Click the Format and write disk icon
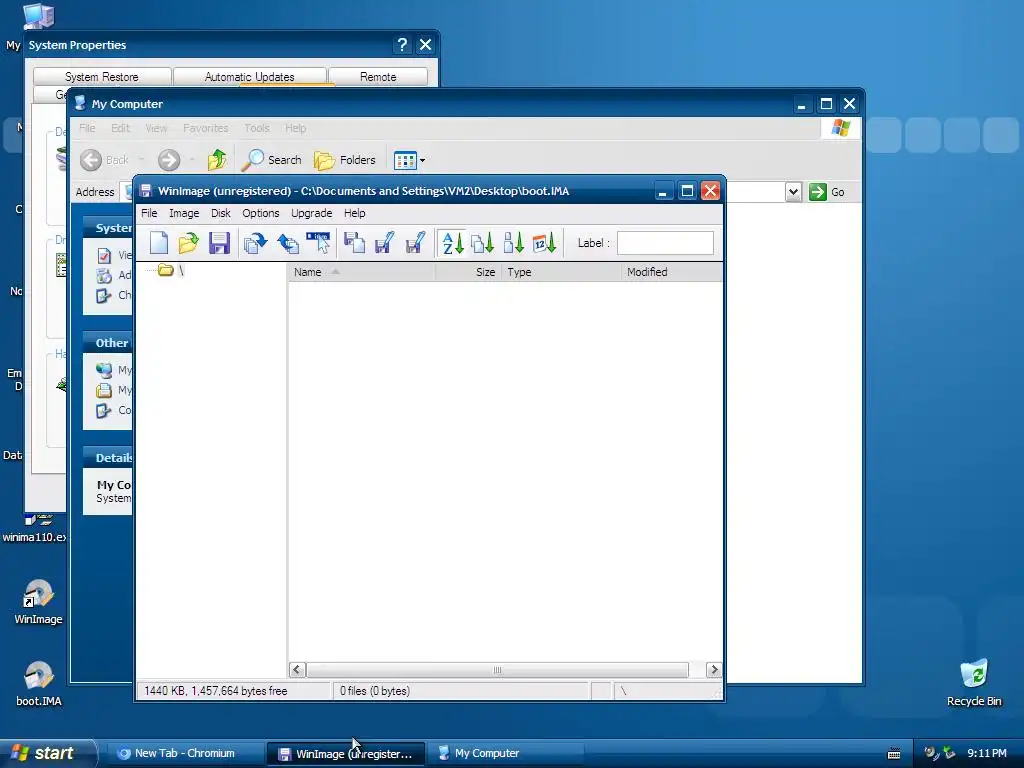 pyautogui.click(x=415, y=243)
